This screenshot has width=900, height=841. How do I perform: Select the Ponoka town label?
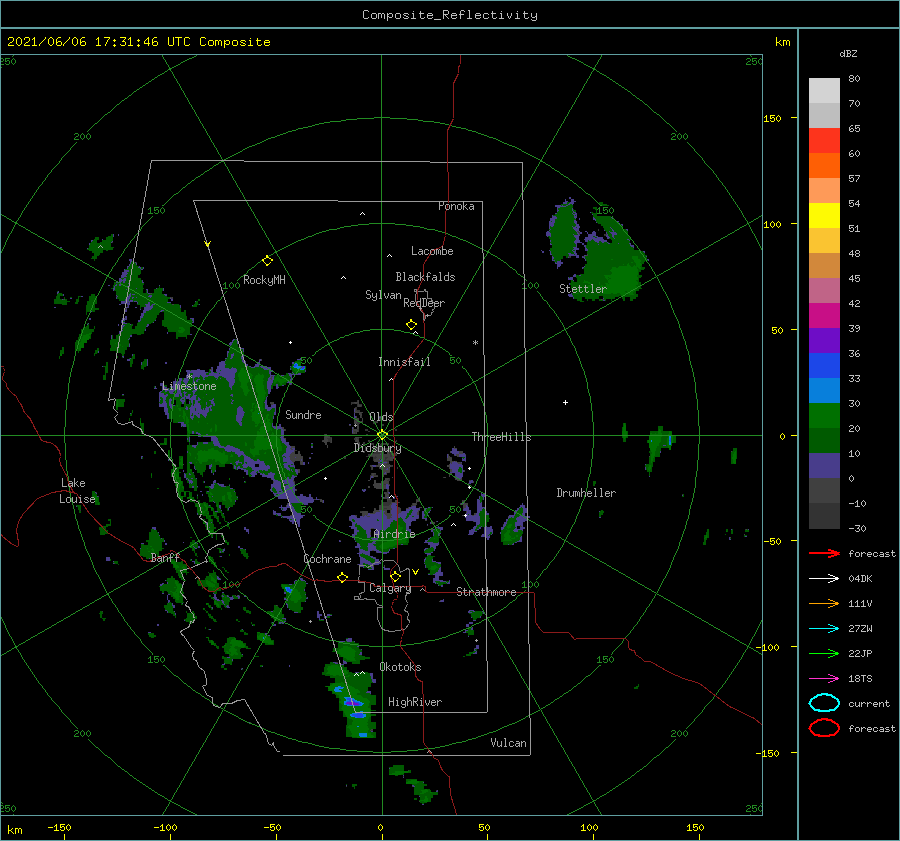click(x=456, y=206)
